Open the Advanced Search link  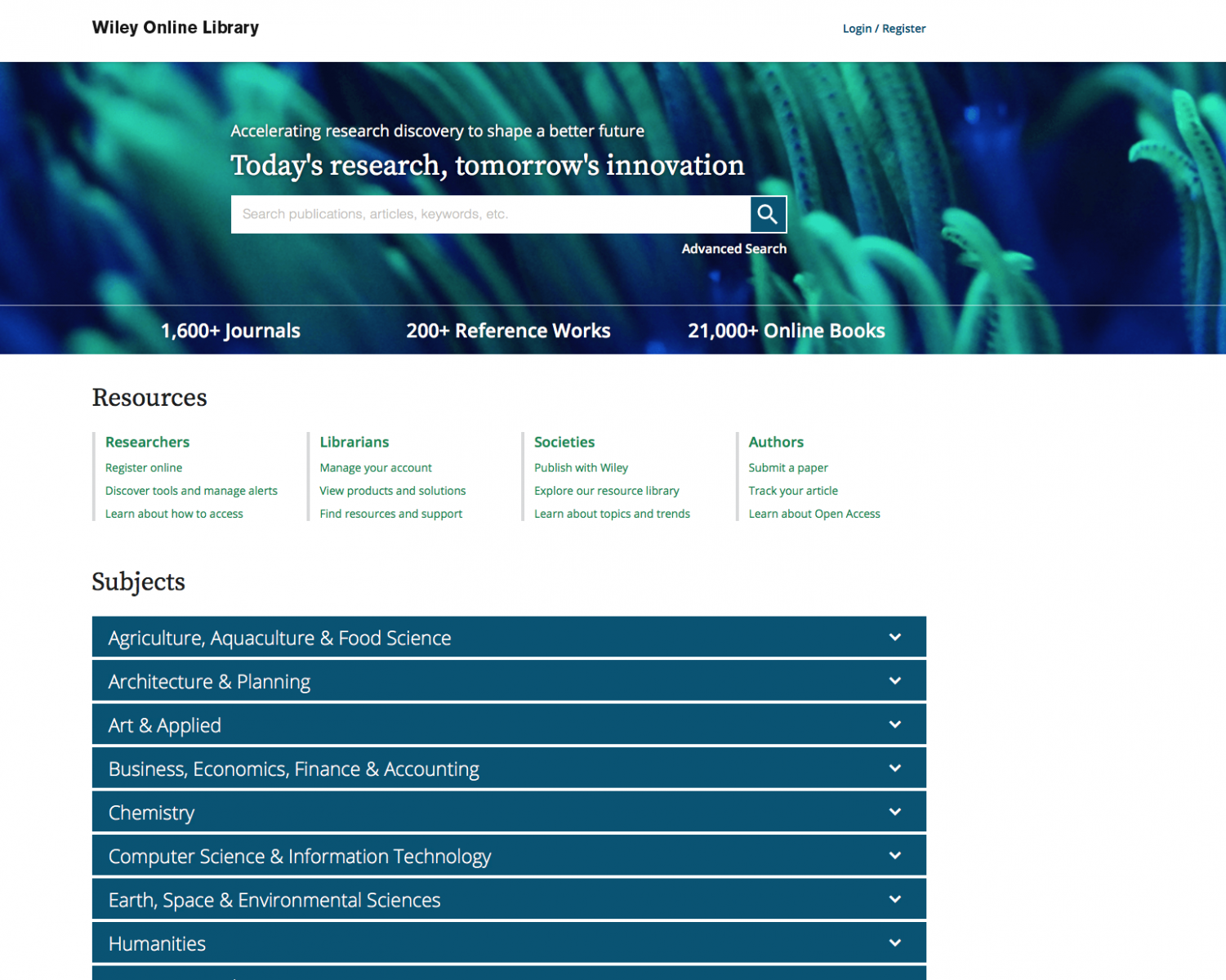733,249
